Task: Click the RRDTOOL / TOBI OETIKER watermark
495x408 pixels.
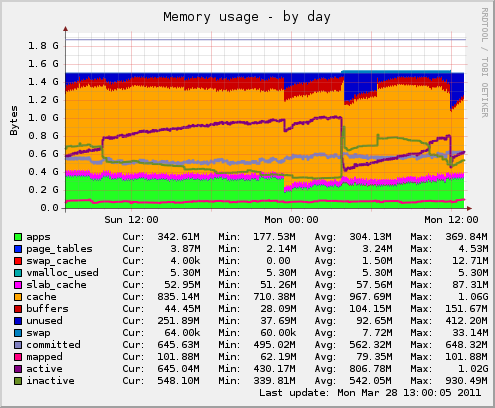Action: coord(485,63)
